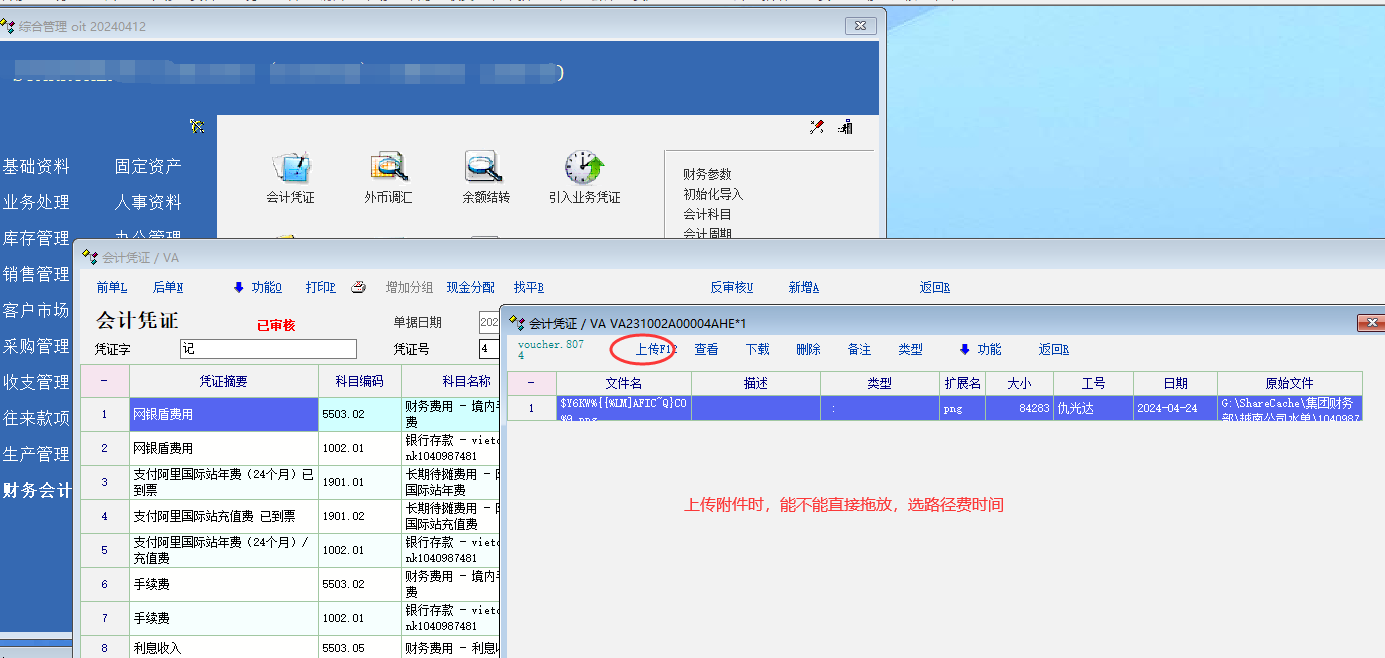Click the door icon next to the pin
1385x658 pixels.
[x=845, y=127]
